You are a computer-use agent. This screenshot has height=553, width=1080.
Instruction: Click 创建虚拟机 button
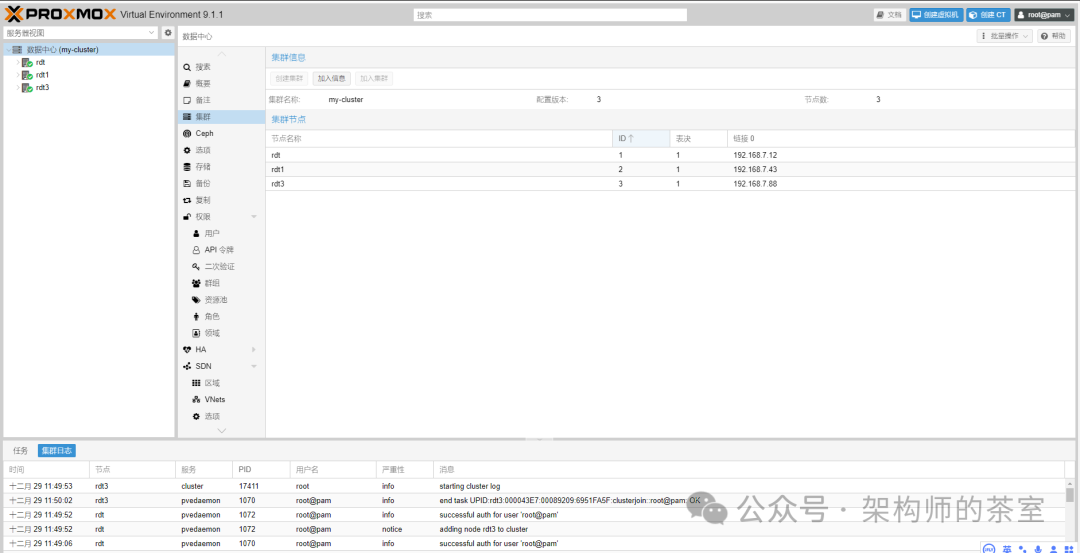pyautogui.click(x=936, y=14)
